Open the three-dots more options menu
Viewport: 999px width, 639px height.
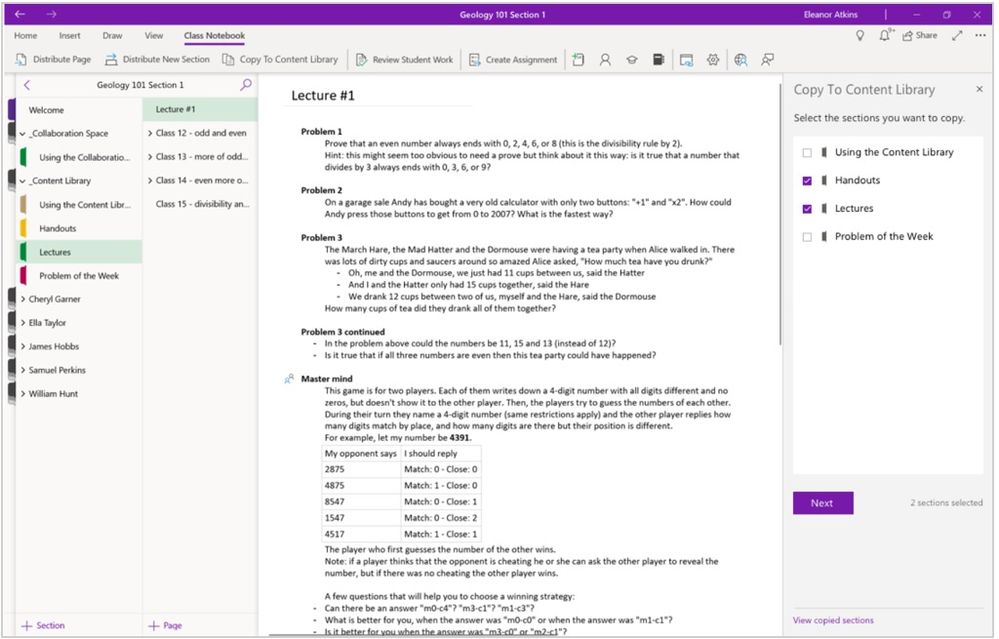click(x=980, y=36)
